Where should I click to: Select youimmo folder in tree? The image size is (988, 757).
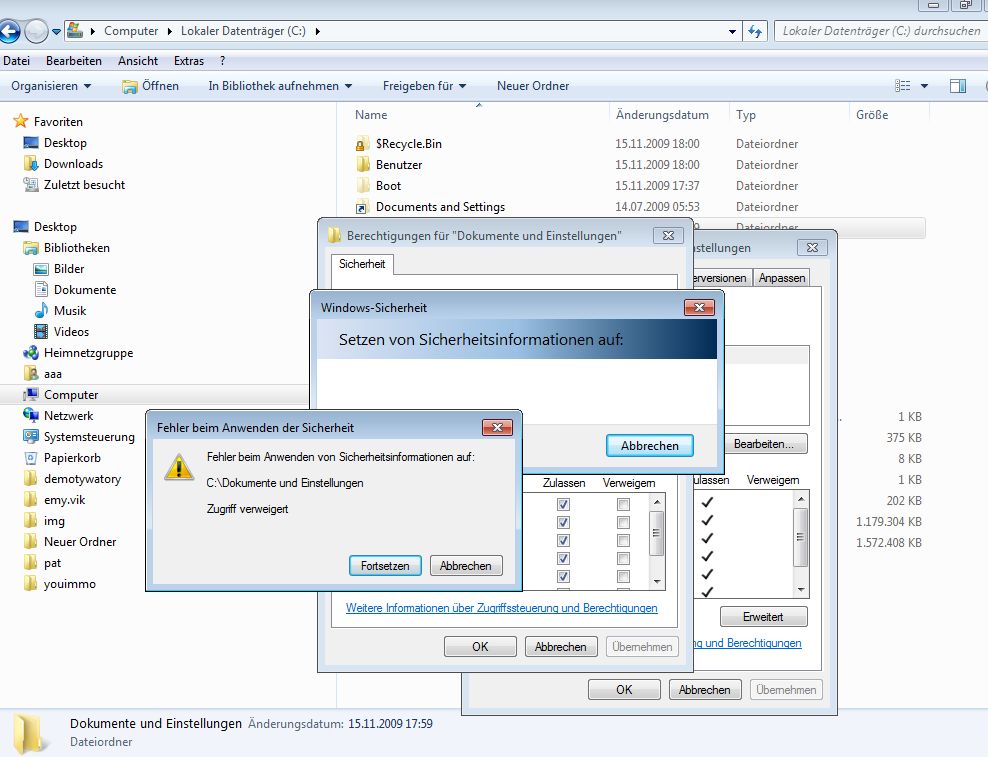click(69, 584)
